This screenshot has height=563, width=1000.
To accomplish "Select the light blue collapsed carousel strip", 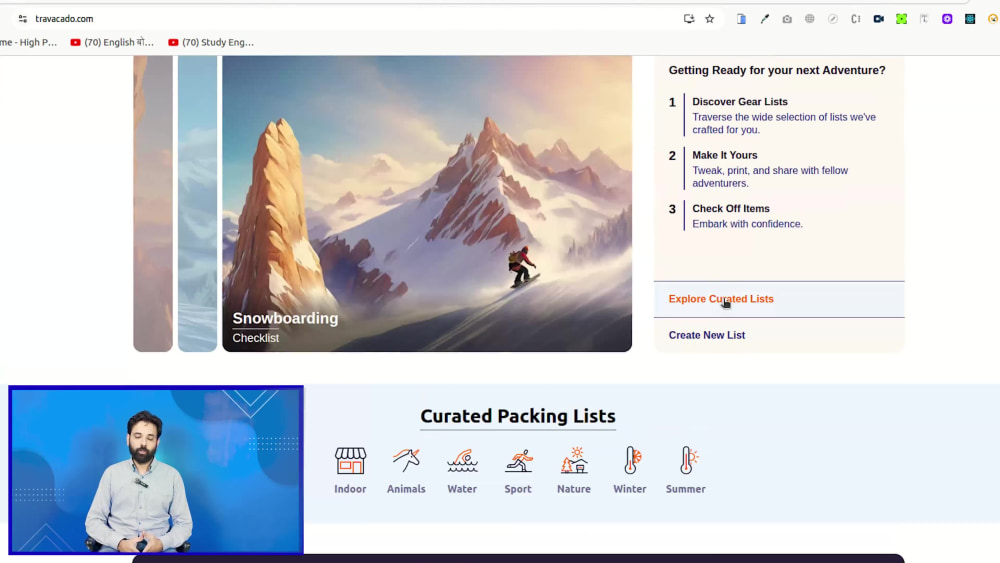I will [197, 203].
